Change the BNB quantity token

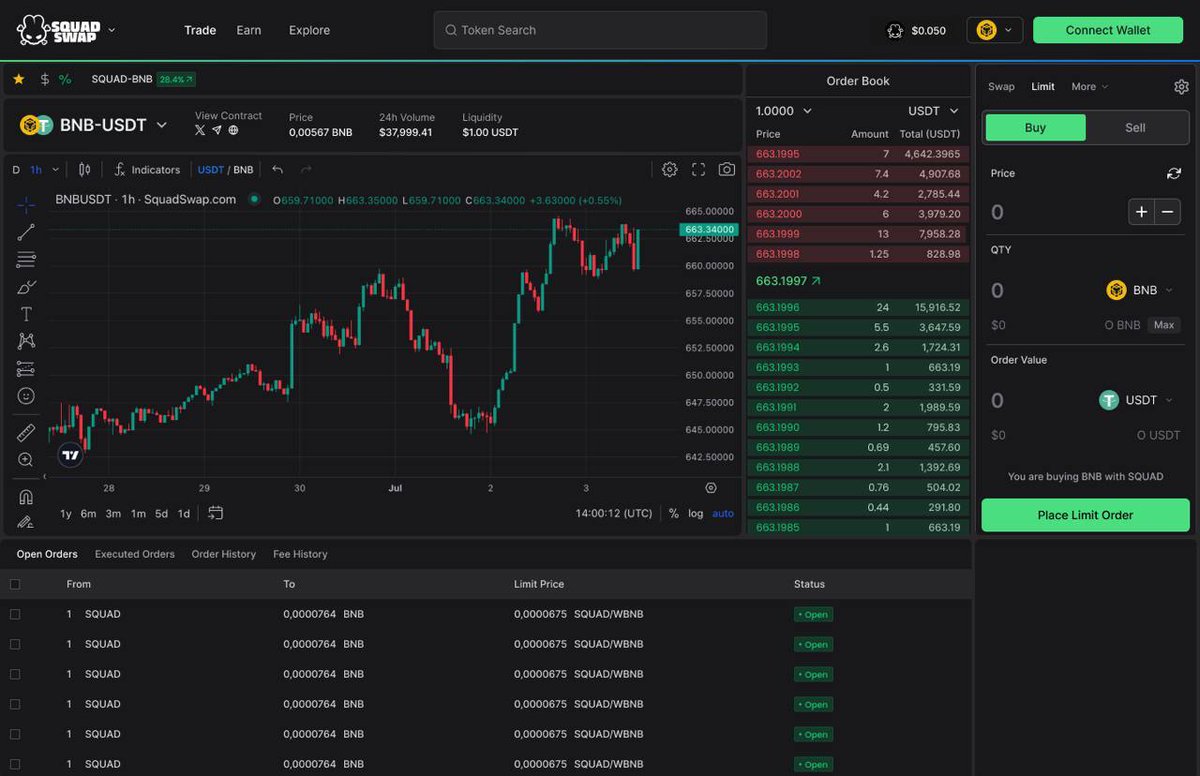point(1140,290)
